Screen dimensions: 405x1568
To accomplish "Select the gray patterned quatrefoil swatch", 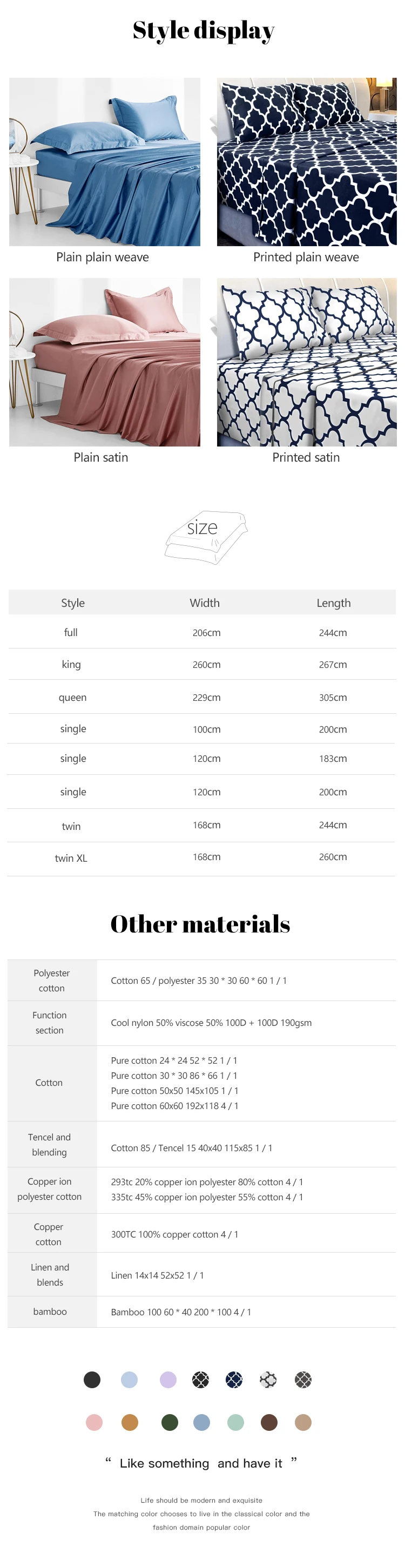I will (x=303, y=1380).
